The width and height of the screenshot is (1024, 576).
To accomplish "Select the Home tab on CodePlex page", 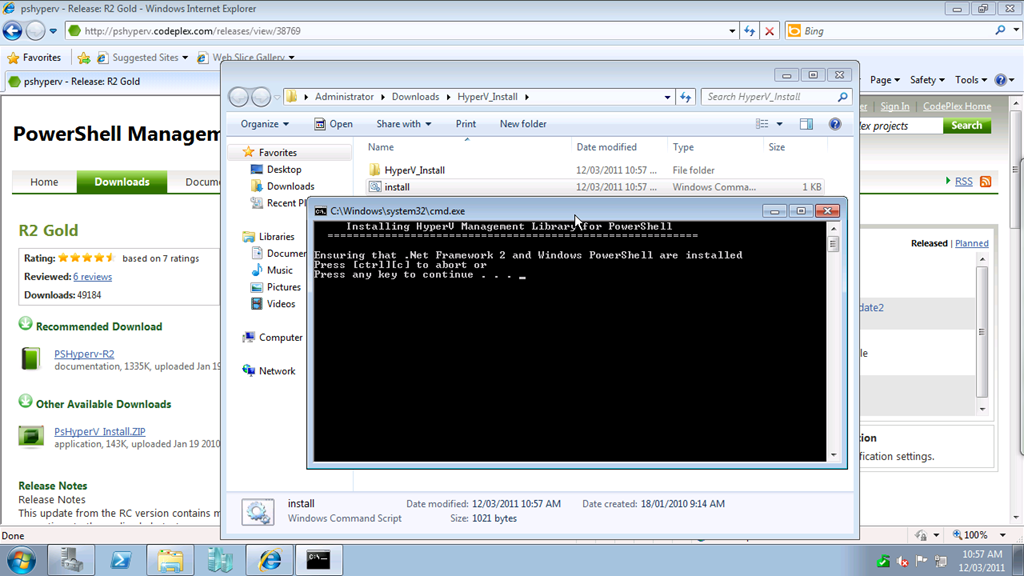I will click(x=44, y=182).
